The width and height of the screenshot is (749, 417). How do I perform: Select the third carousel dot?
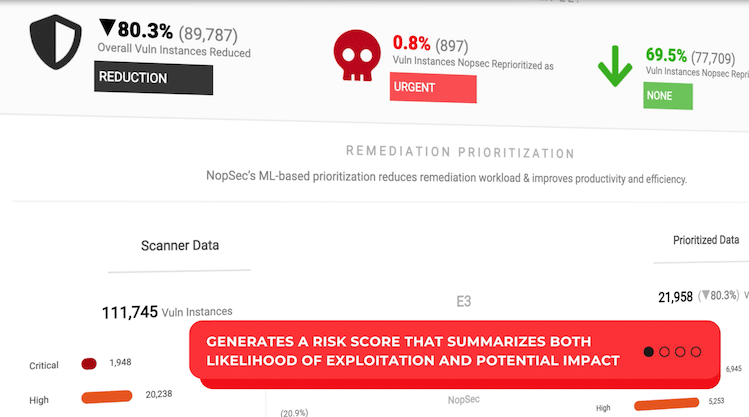(x=680, y=352)
